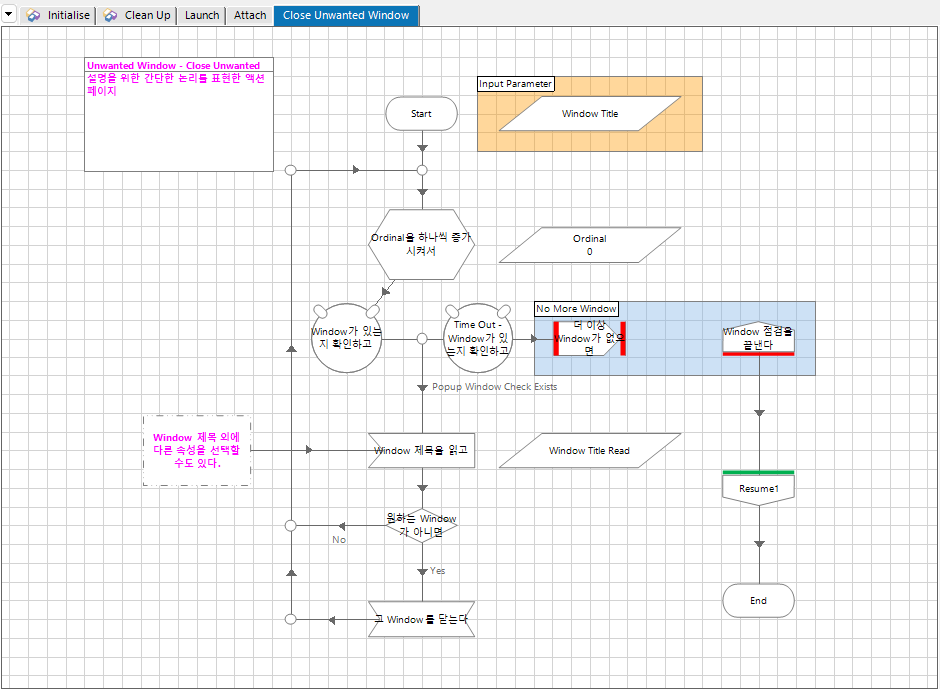This screenshot has height=690, width=940.
Task: Select the 'Window 제목을 읽고' read stage
Action: tap(421, 451)
